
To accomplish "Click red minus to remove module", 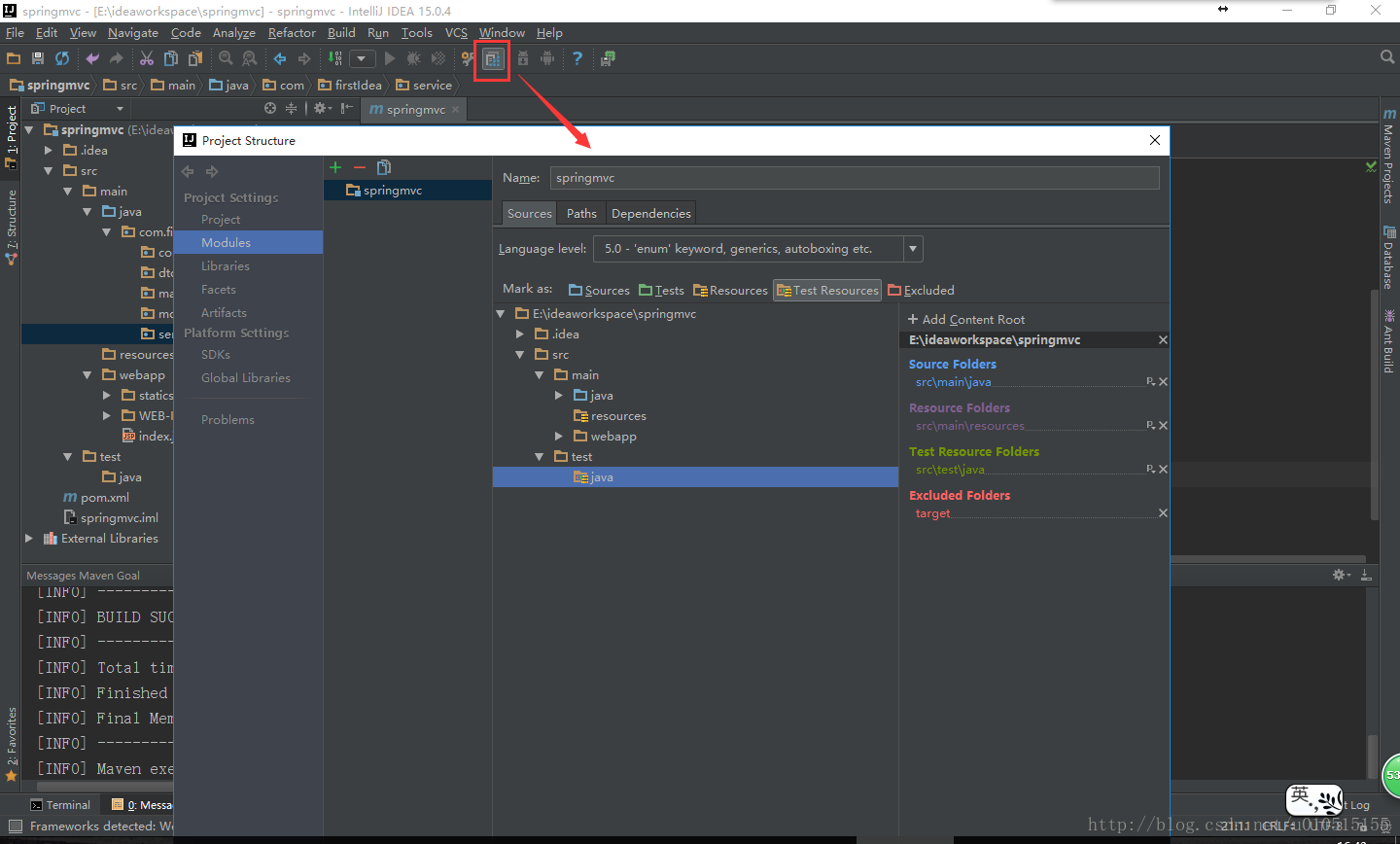I will pos(360,167).
